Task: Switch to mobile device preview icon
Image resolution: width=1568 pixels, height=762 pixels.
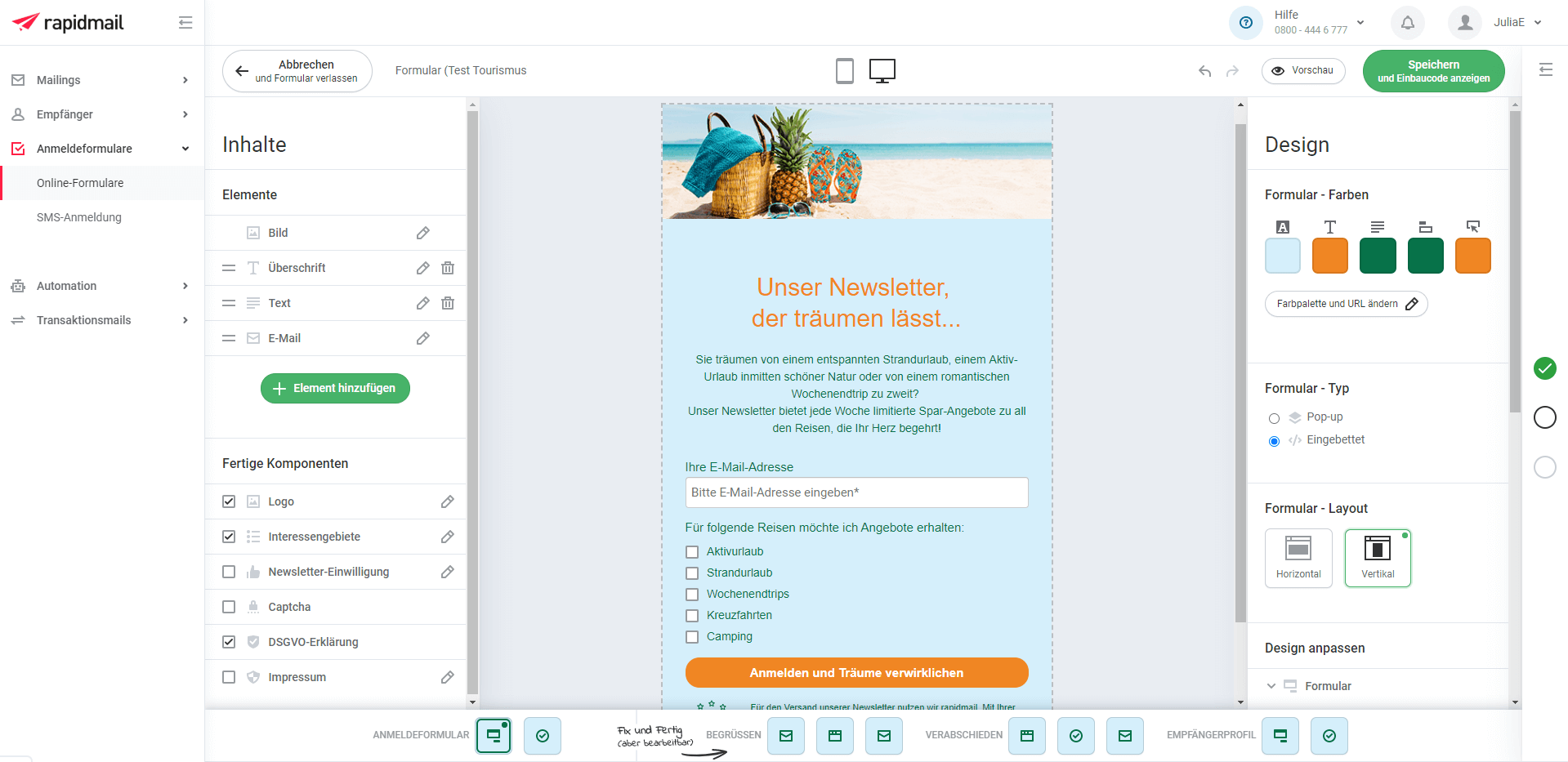Action: point(845,71)
